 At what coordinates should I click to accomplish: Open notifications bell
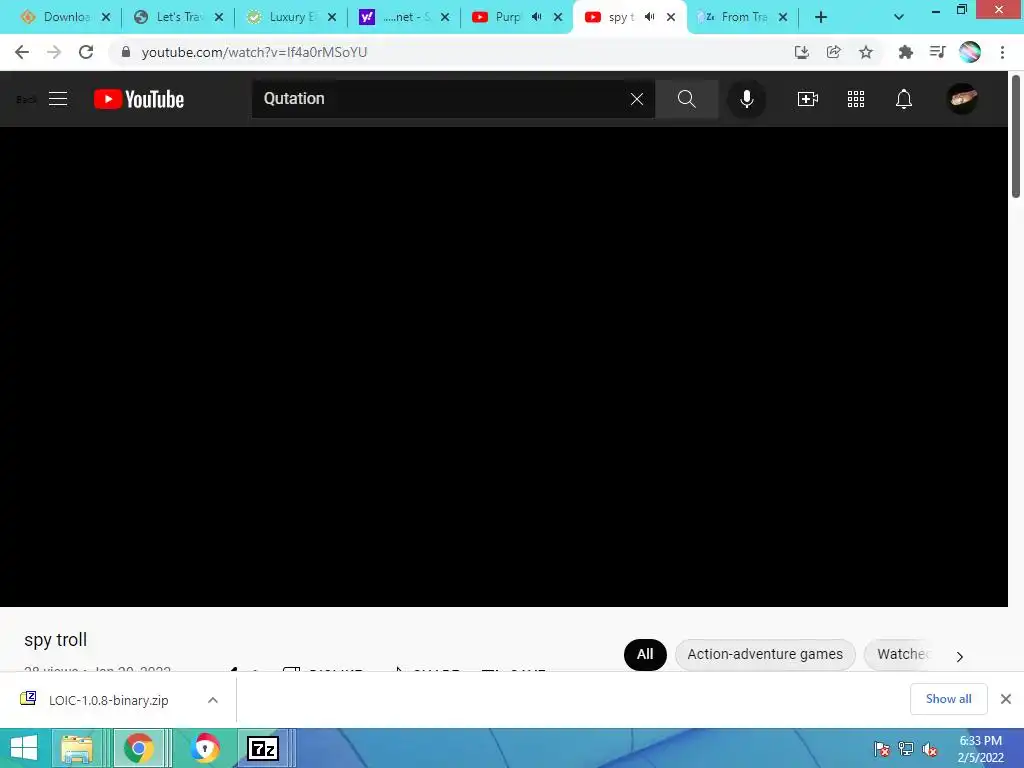904,99
